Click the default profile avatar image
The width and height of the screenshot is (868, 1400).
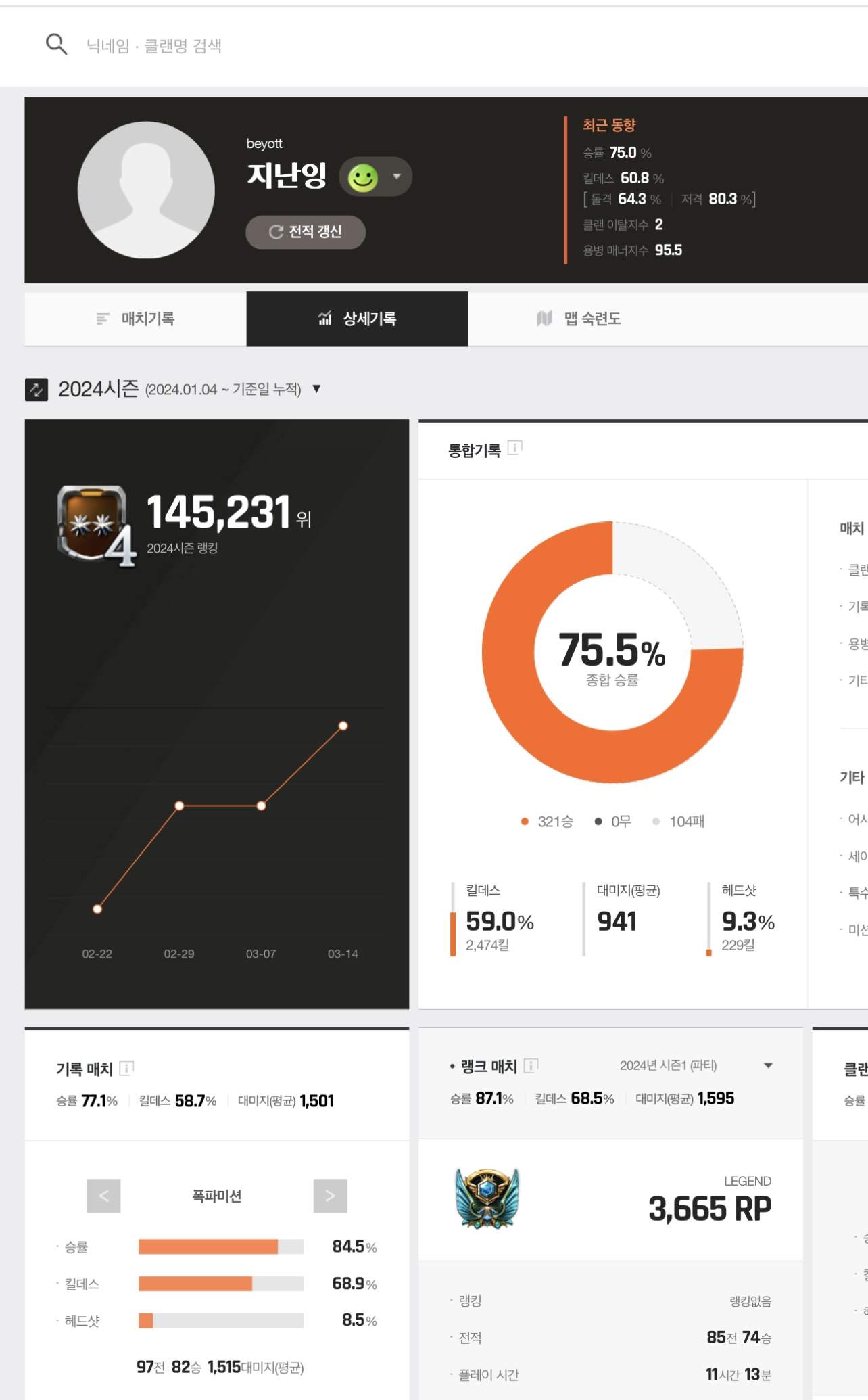tap(146, 190)
